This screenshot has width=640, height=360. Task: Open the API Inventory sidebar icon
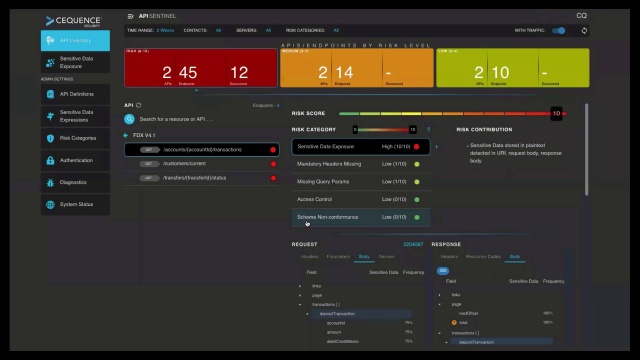coord(50,40)
